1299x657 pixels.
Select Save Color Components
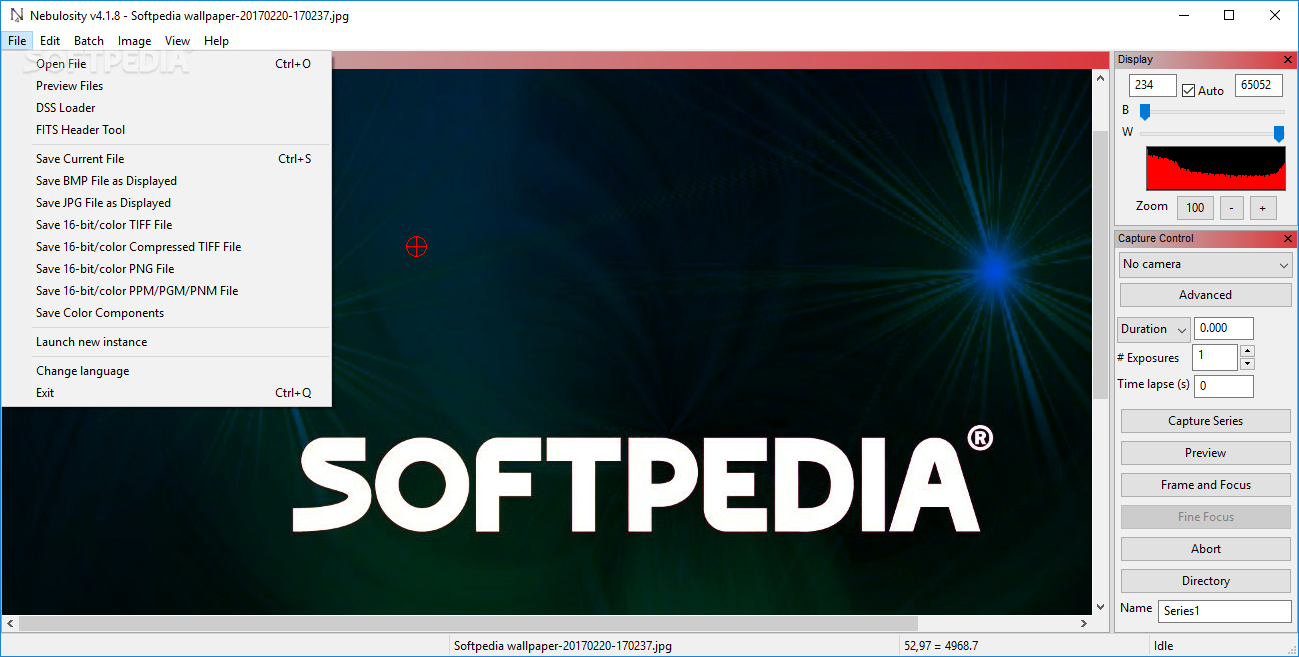[x=167, y=313]
